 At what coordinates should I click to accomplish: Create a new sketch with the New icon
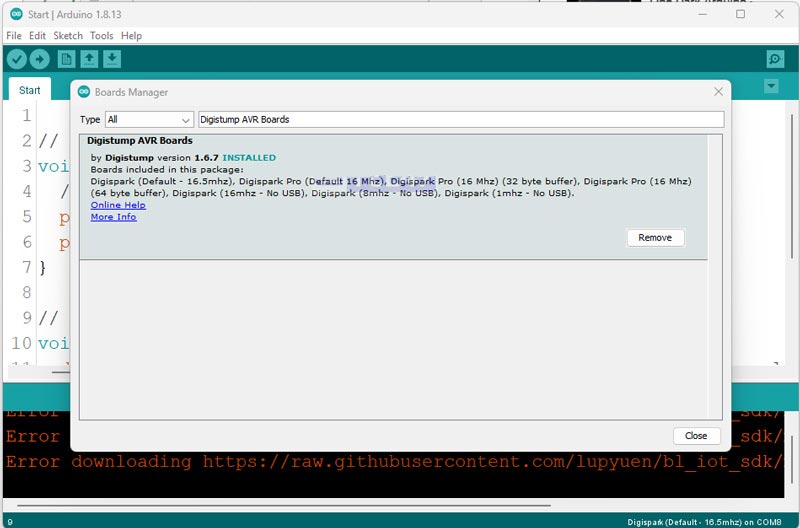coord(66,59)
